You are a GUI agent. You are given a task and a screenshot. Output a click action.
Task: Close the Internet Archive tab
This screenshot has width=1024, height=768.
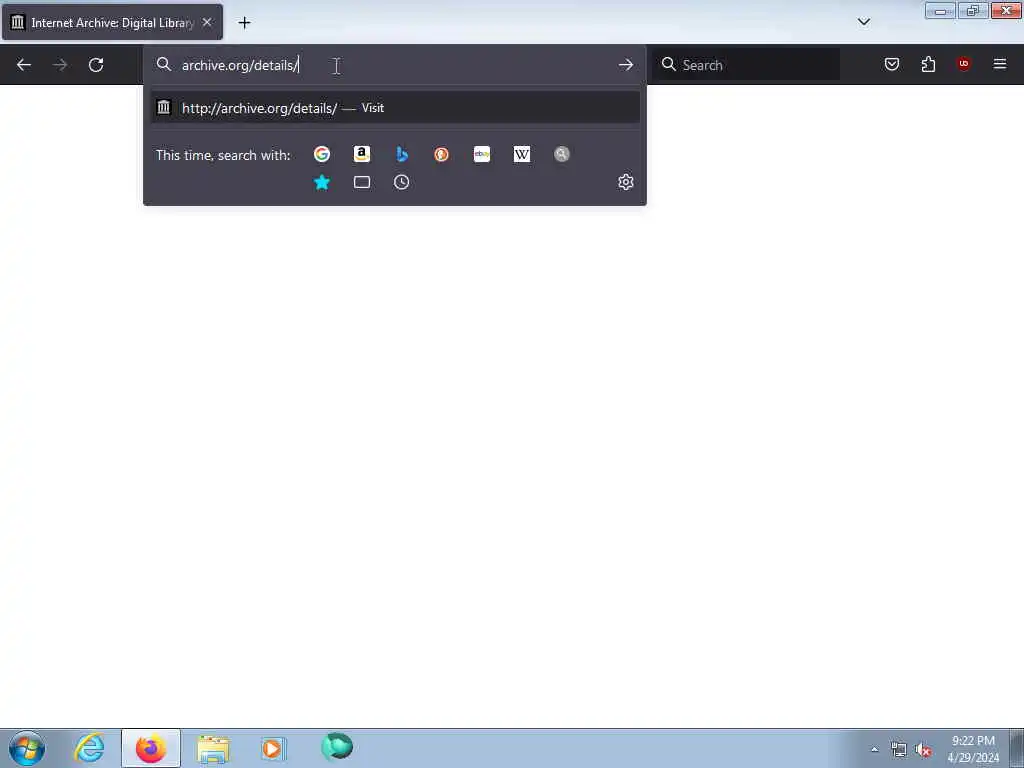coord(207,22)
